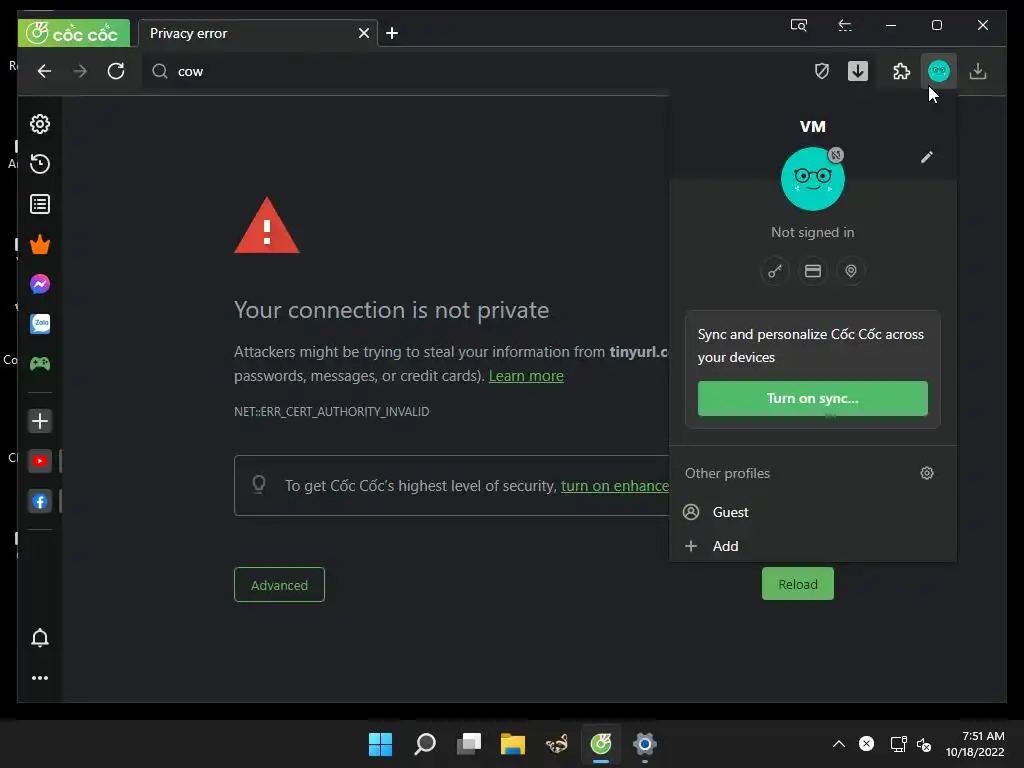Open manage profiles gear next to Other profiles
Viewport: 1024px width, 768px height.
click(x=927, y=473)
